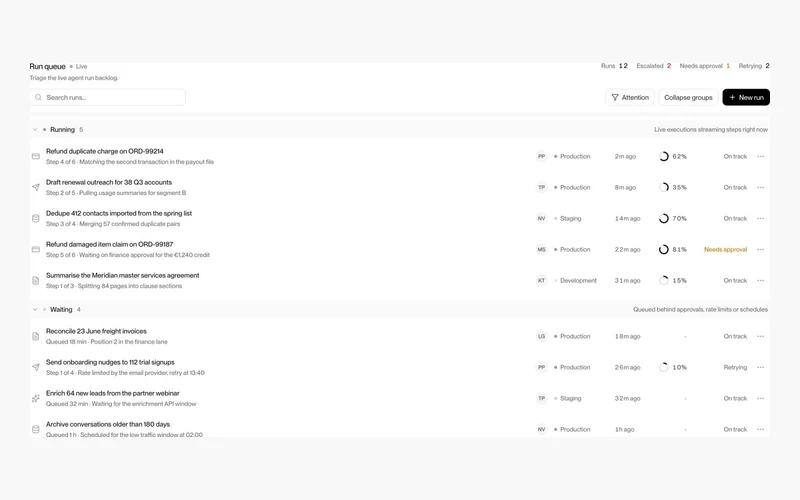Screen dimensions: 800x500
Task: Click document icon next to Summarise Meridian agreement
Action: 36,281
